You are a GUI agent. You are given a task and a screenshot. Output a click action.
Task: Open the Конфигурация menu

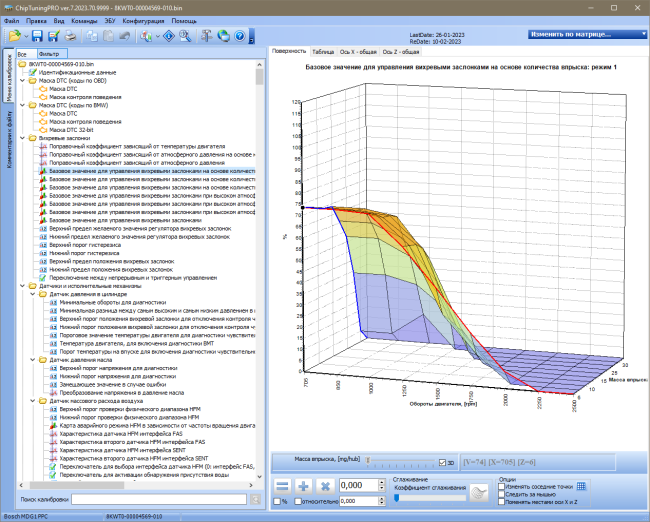[143, 21]
